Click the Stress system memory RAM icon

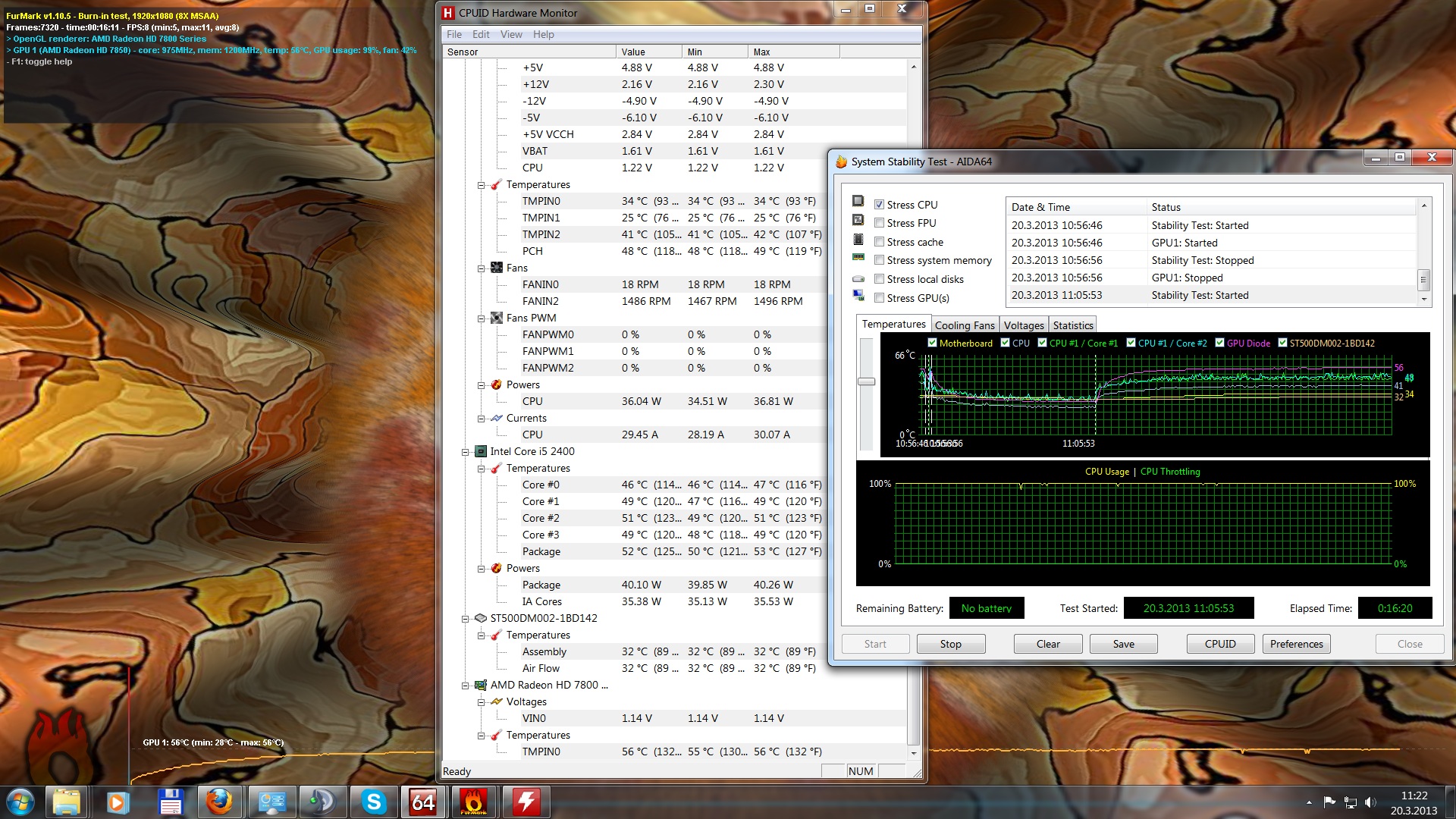(x=858, y=257)
